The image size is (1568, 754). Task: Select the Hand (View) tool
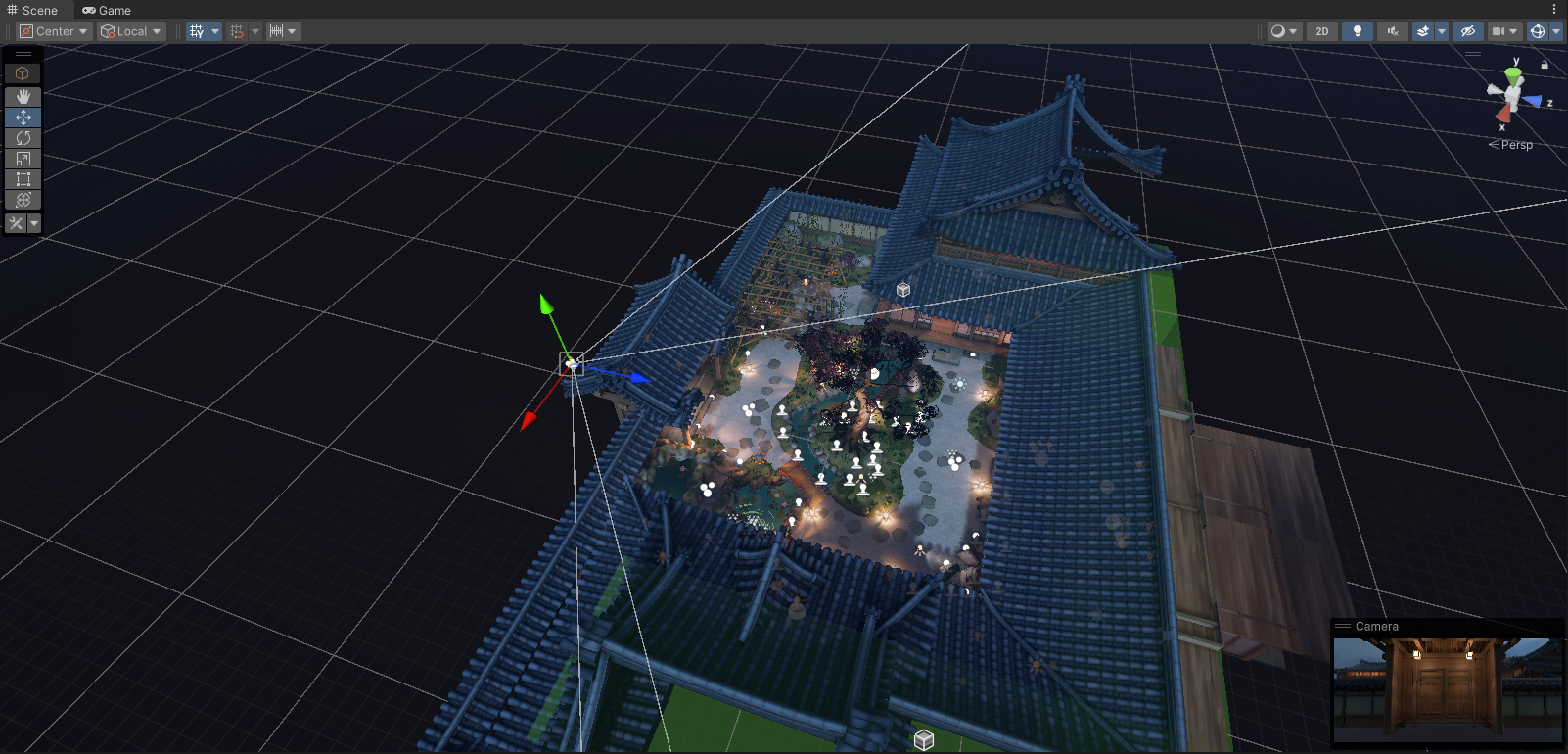[23, 96]
